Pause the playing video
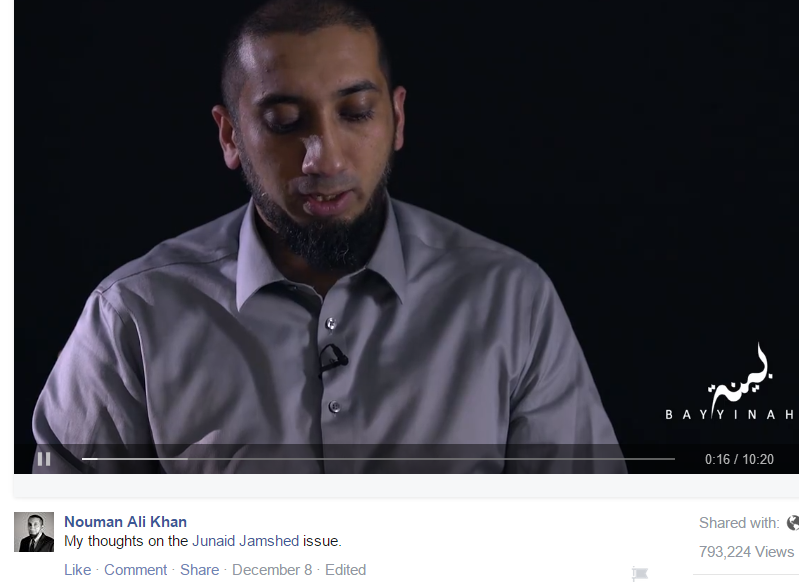 click(x=44, y=459)
